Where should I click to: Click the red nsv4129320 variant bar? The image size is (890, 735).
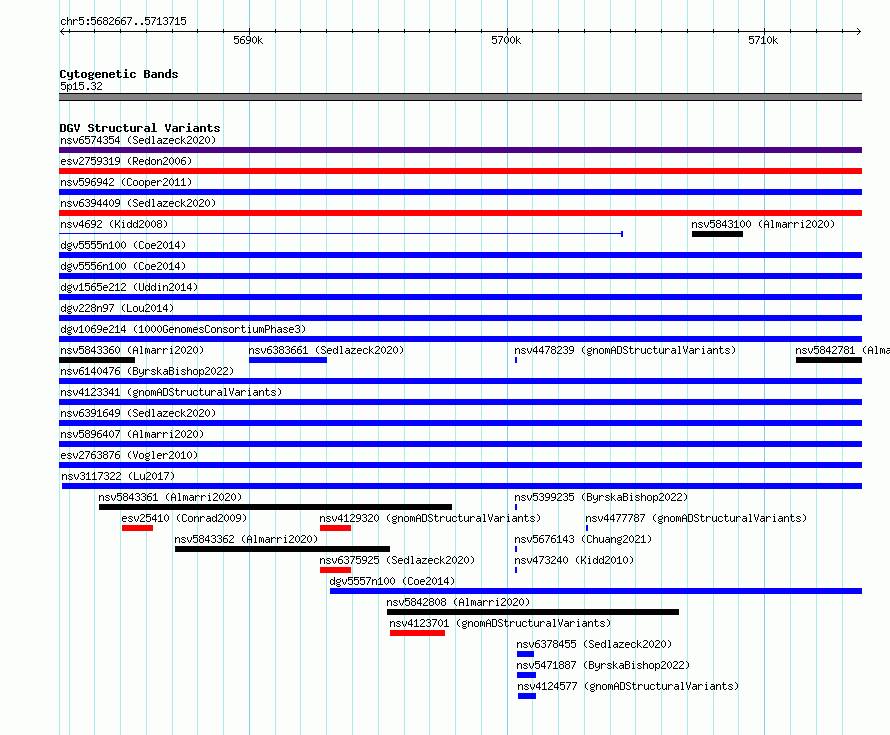tap(335, 528)
